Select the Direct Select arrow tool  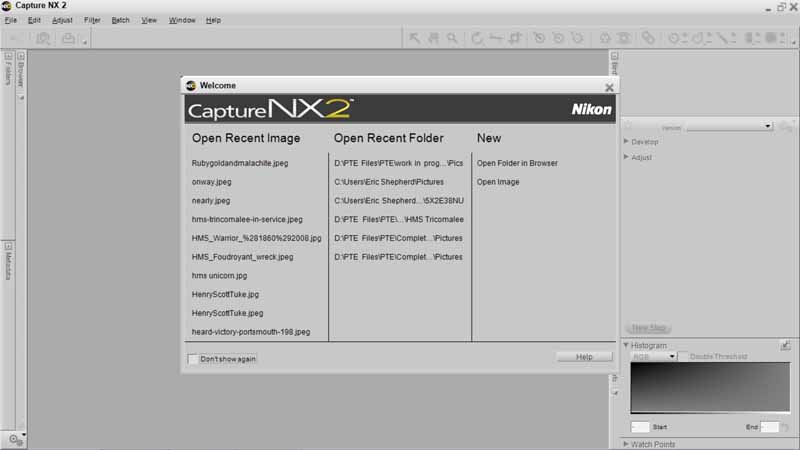tap(414, 38)
